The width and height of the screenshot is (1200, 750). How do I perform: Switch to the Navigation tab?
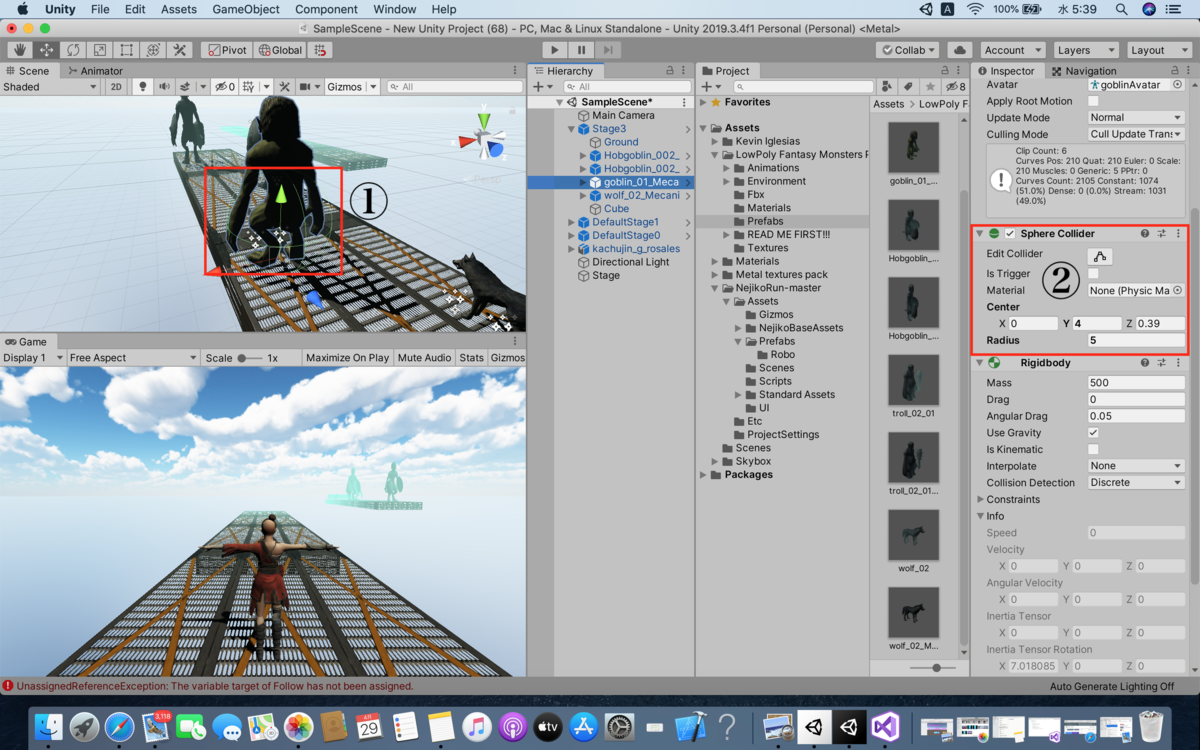pyautogui.click(x=1084, y=71)
